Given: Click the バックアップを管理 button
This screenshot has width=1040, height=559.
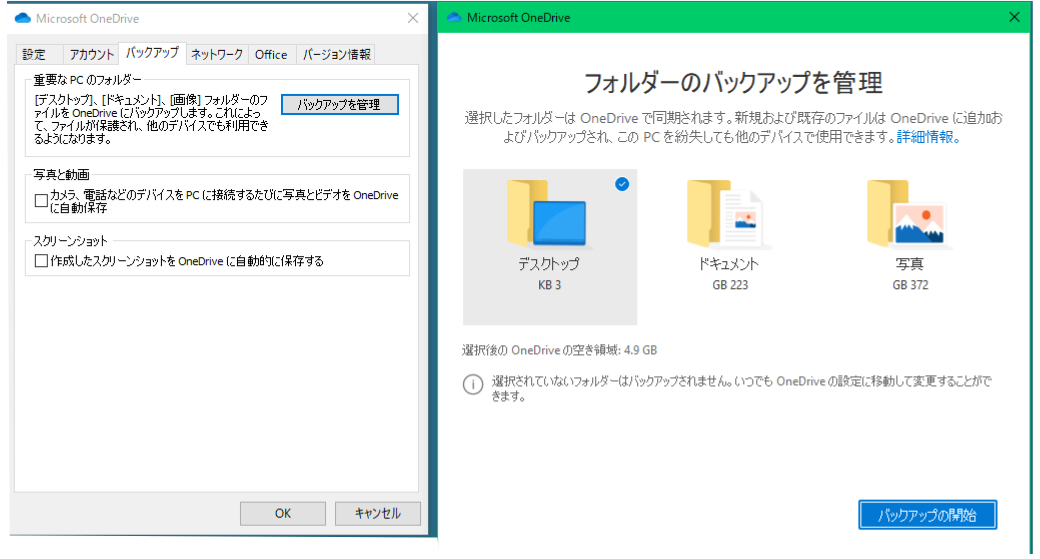Looking at the screenshot, I should point(340,105).
